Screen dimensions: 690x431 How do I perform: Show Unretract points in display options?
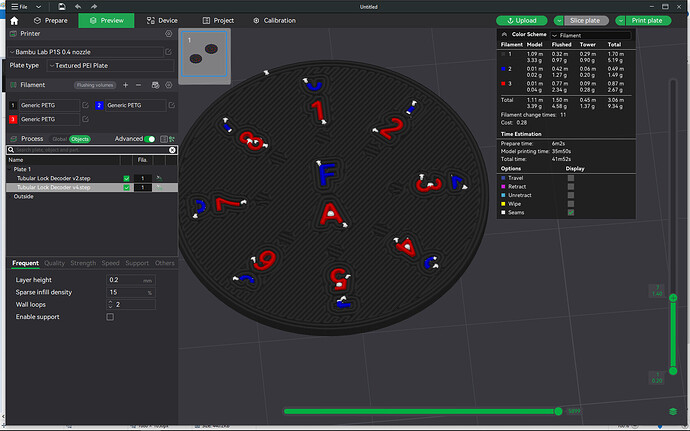click(571, 195)
